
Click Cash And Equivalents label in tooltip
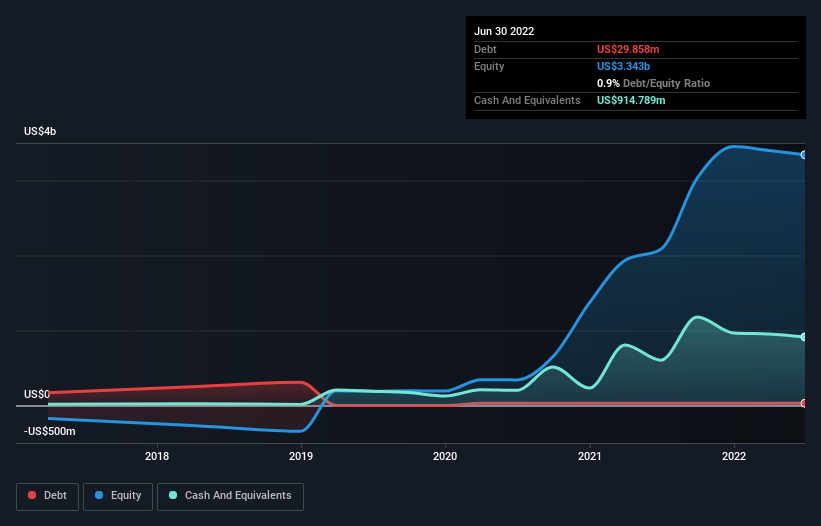(527, 100)
